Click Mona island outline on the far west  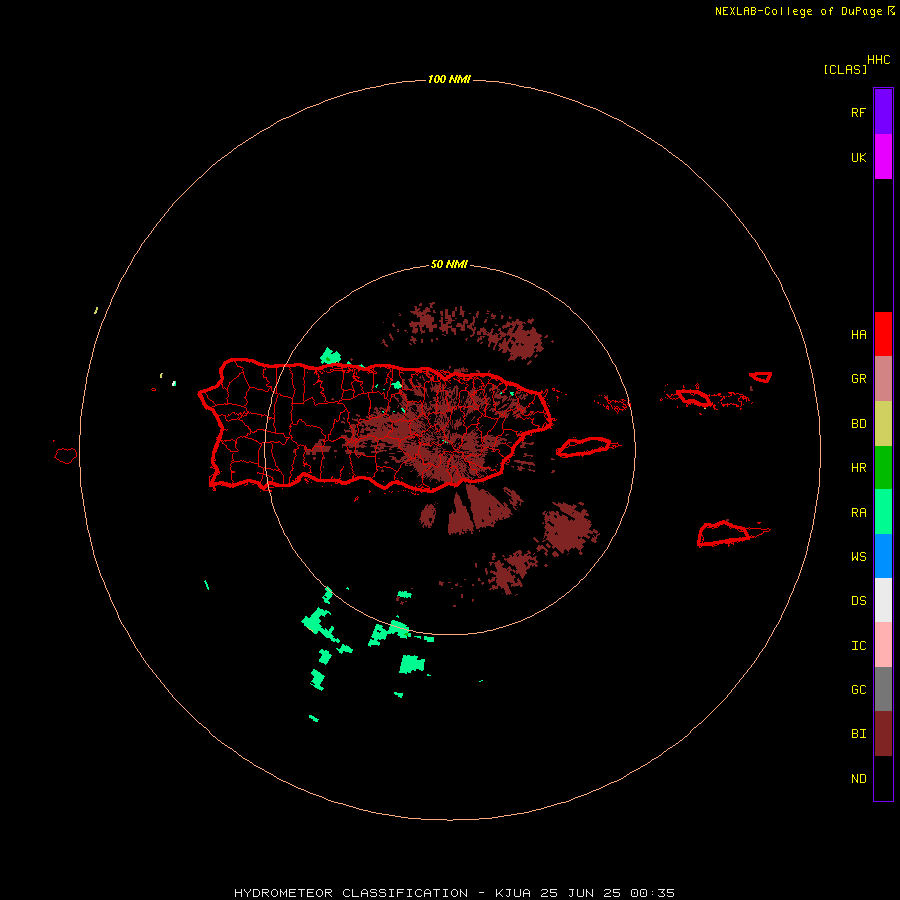tap(66, 456)
